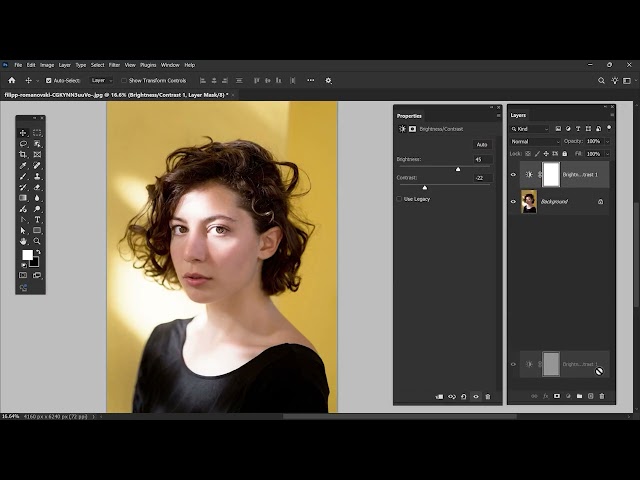Expand the Kind filter dropdown
640x480 pixels.
tap(531, 128)
